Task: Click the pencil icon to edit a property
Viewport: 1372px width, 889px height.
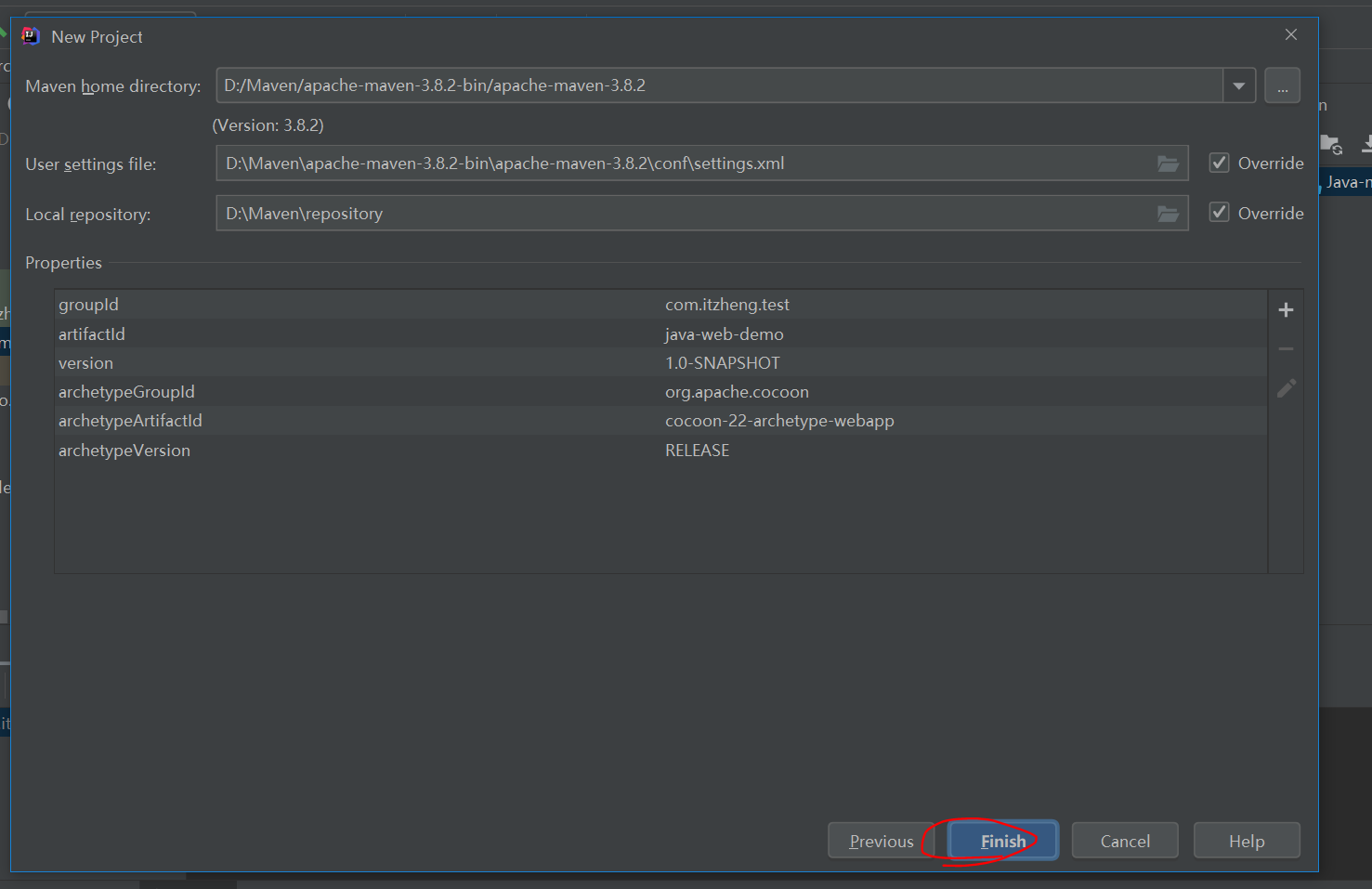Action: point(1286,388)
